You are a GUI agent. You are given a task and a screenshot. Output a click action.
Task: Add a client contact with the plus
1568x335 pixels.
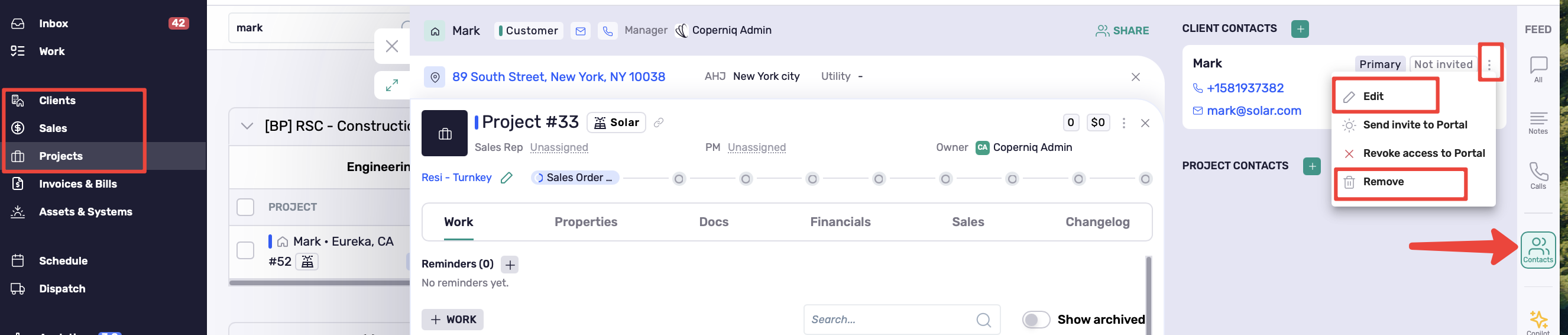1300,29
